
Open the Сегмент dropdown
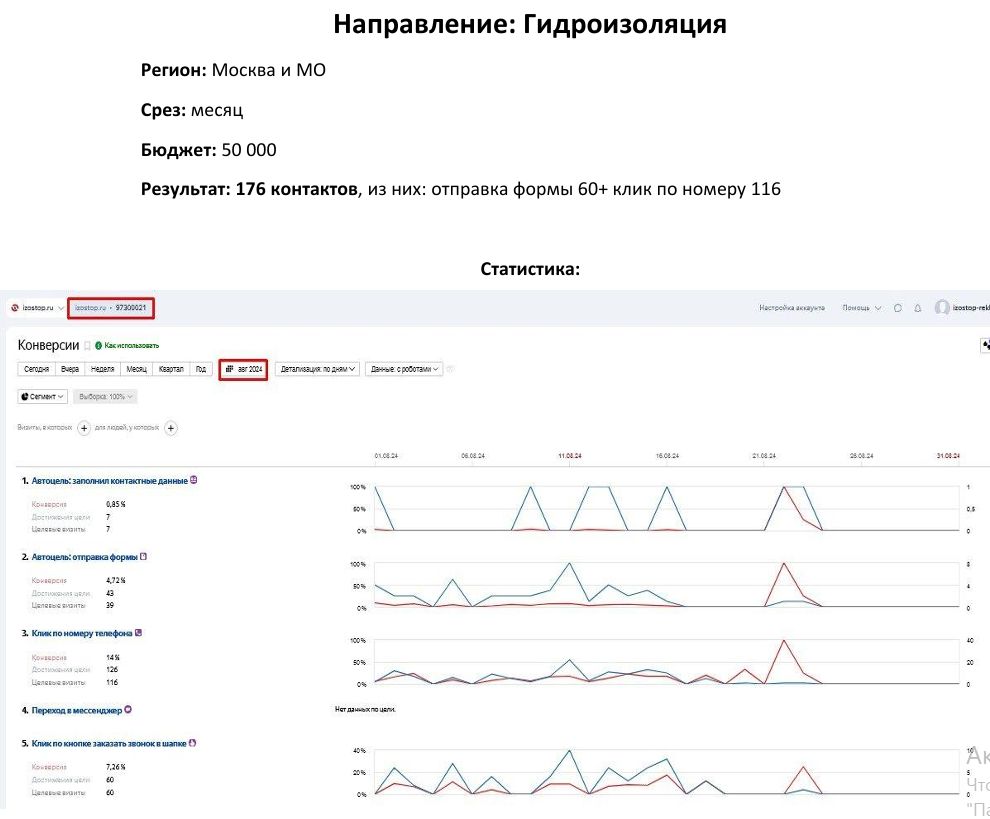pyautogui.click(x=42, y=397)
